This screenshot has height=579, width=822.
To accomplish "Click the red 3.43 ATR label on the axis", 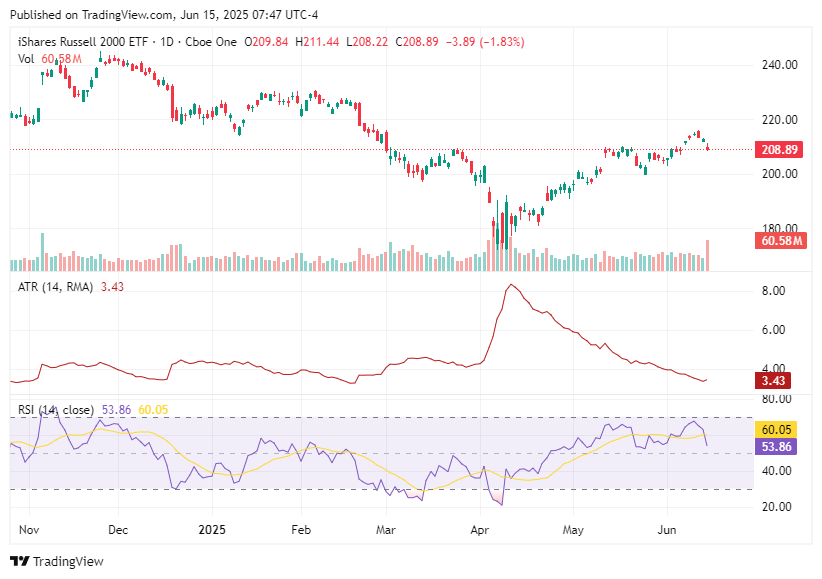I will tap(773, 380).
